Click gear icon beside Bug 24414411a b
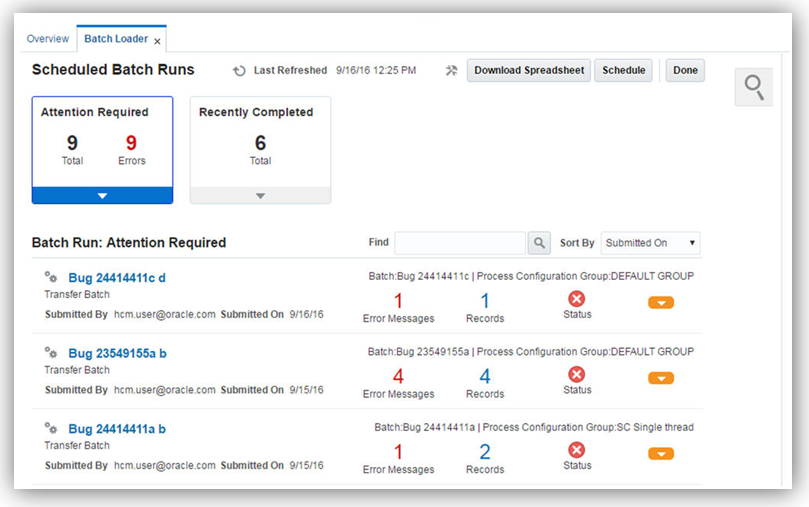809x507 pixels. 51,428
